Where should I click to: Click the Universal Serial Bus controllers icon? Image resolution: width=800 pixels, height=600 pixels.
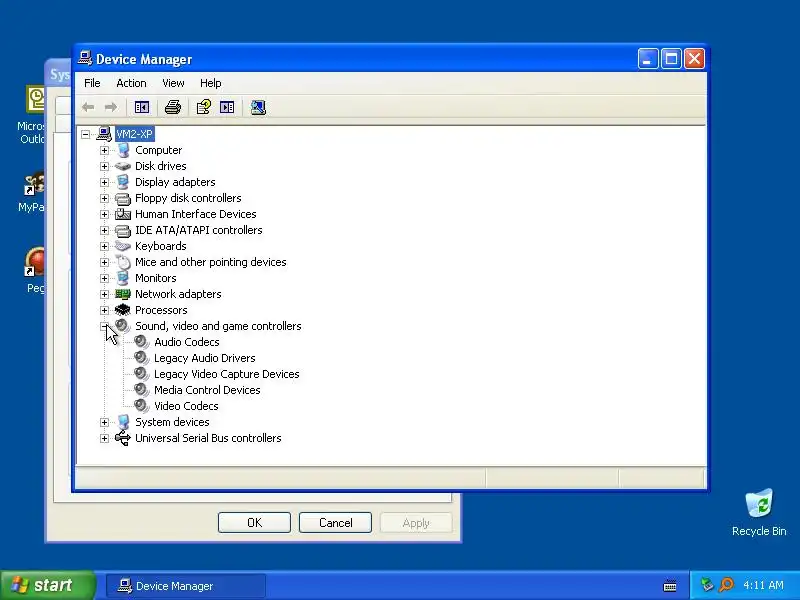pos(123,438)
